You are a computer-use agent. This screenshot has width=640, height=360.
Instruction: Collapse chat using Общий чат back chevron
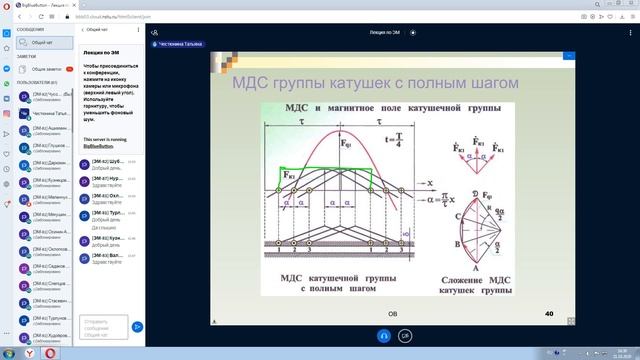tap(94, 29)
